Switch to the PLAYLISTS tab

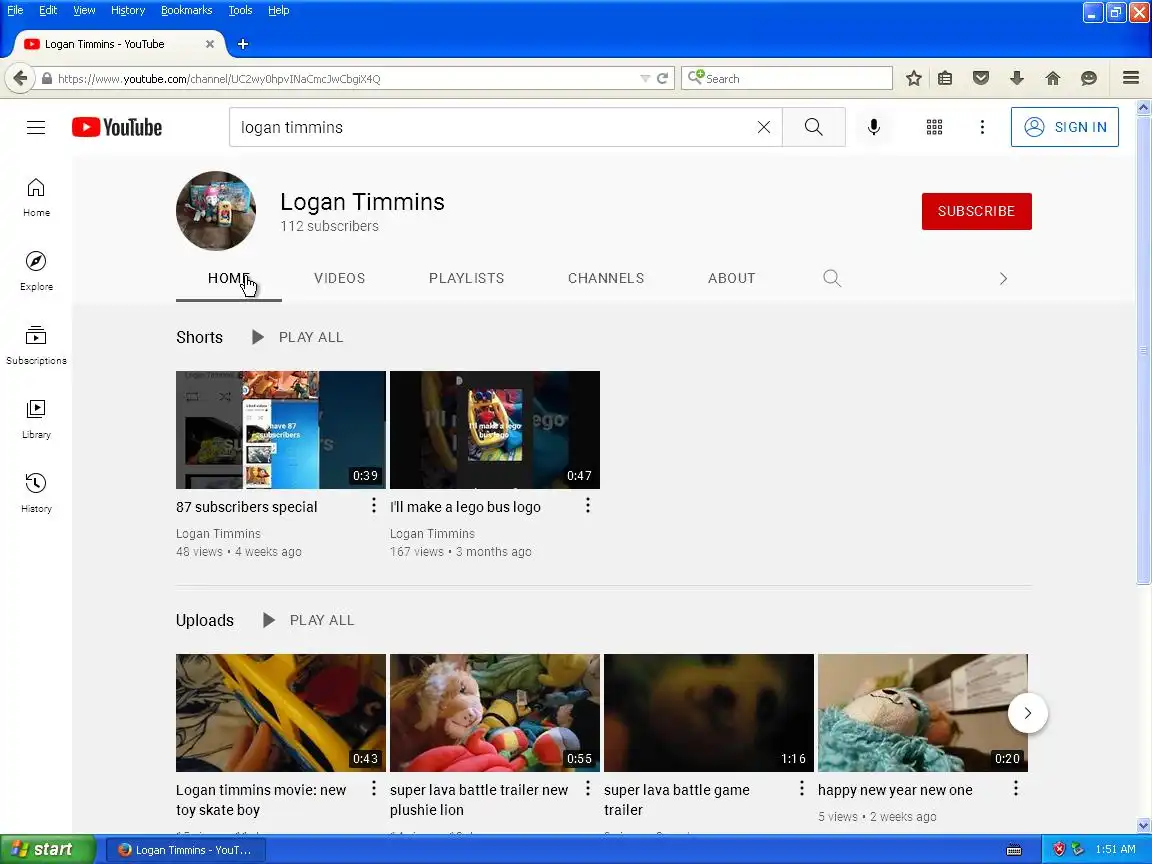(467, 278)
